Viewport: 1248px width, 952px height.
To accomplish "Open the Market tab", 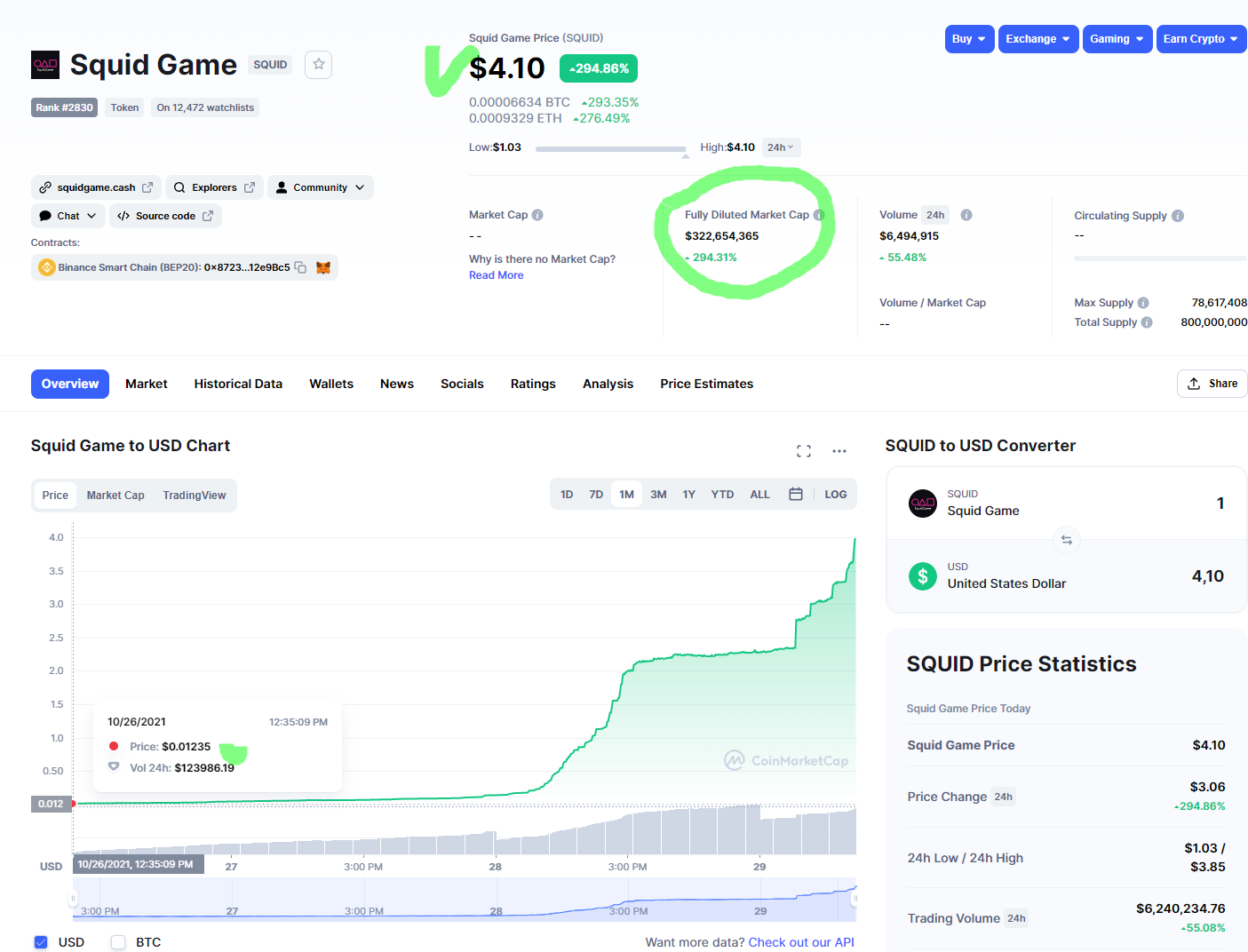I will (147, 384).
